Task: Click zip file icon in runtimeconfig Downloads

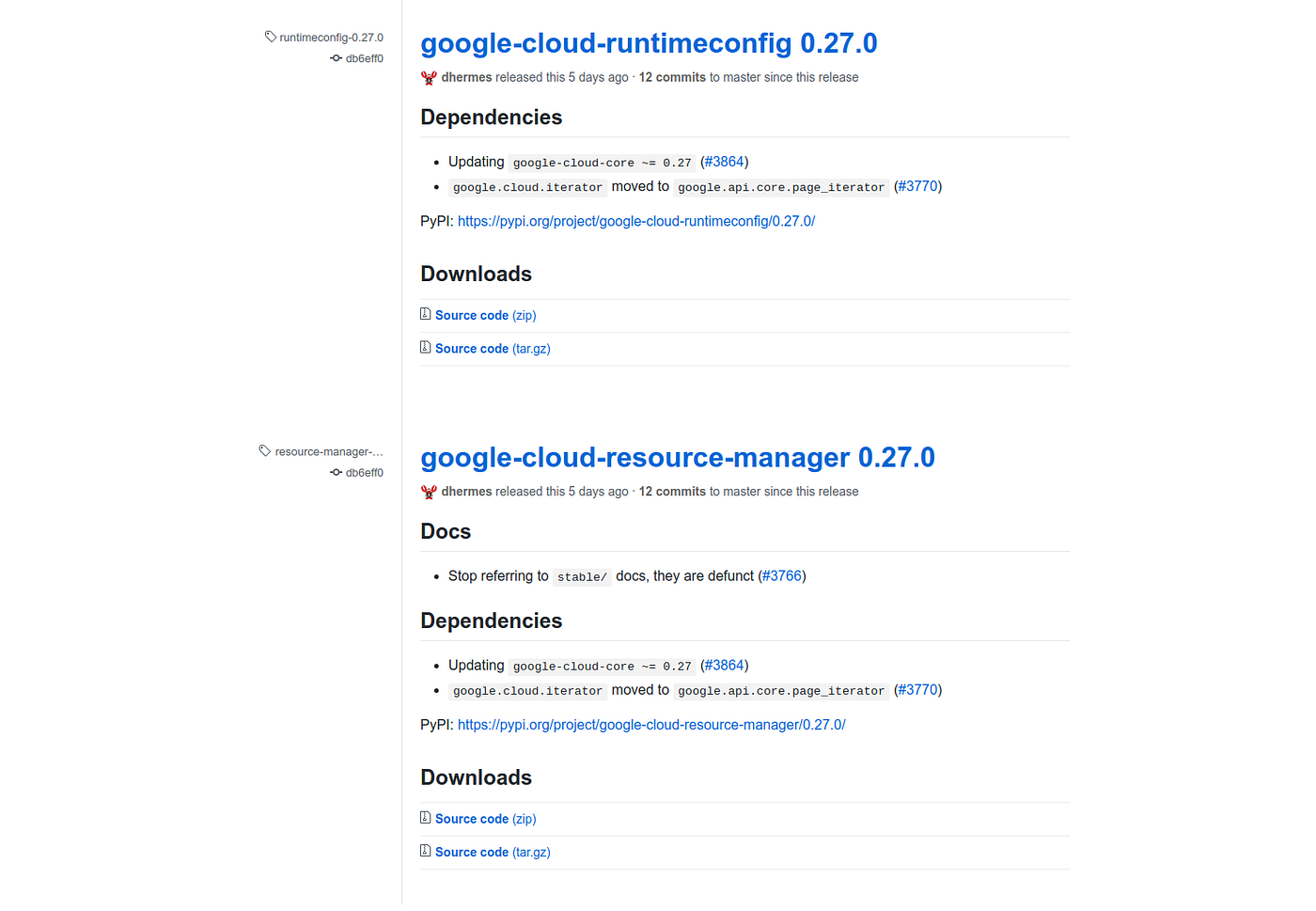Action: coord(426,314)
